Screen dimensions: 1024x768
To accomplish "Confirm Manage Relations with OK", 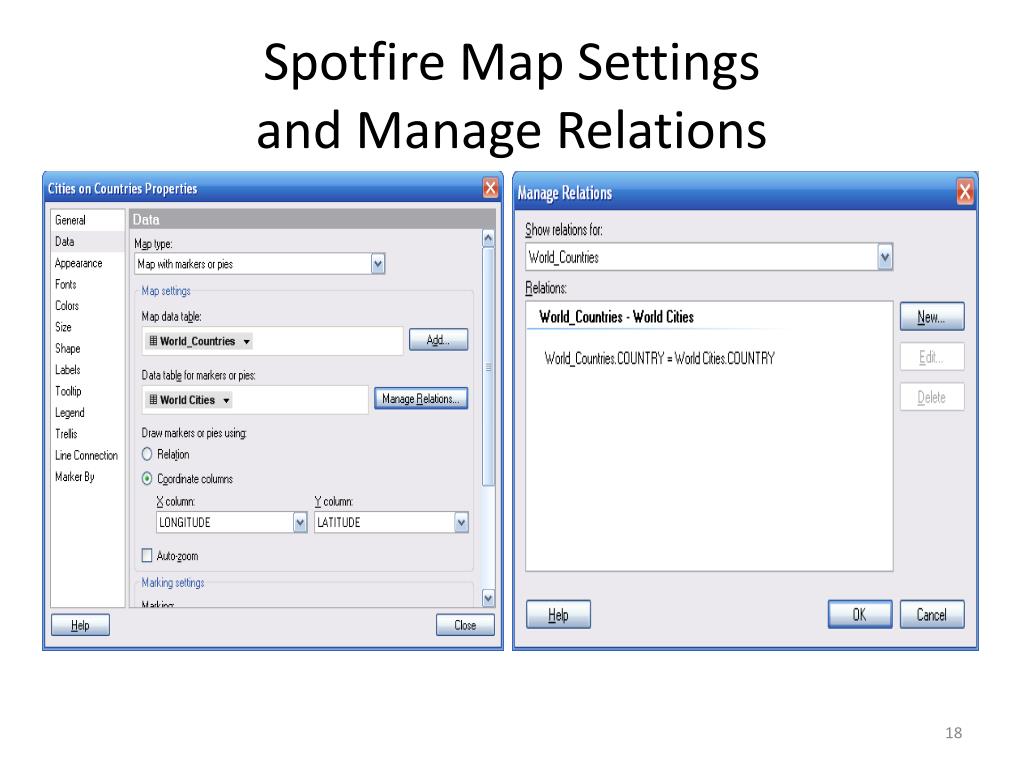I will coord(860,615).
